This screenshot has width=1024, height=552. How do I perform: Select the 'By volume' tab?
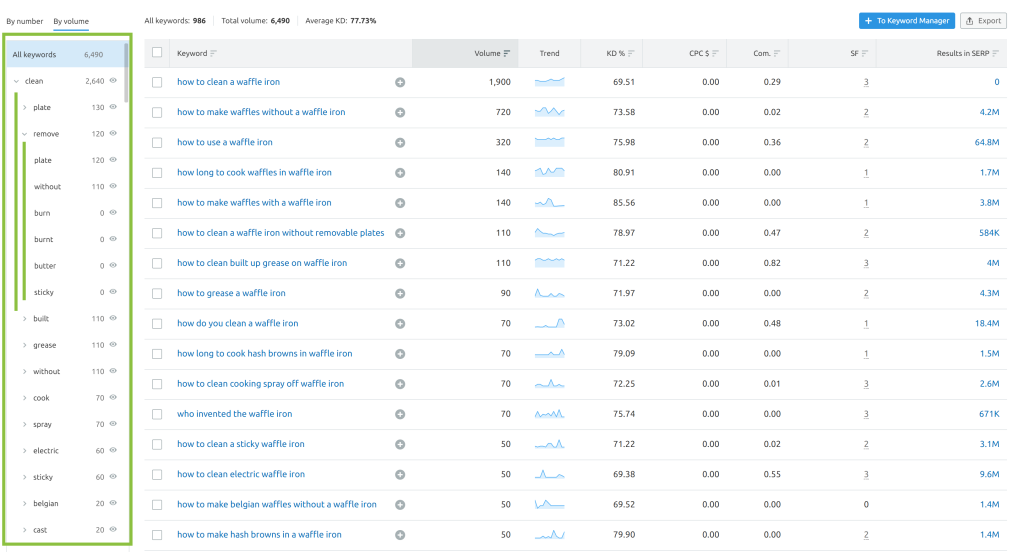71,20
